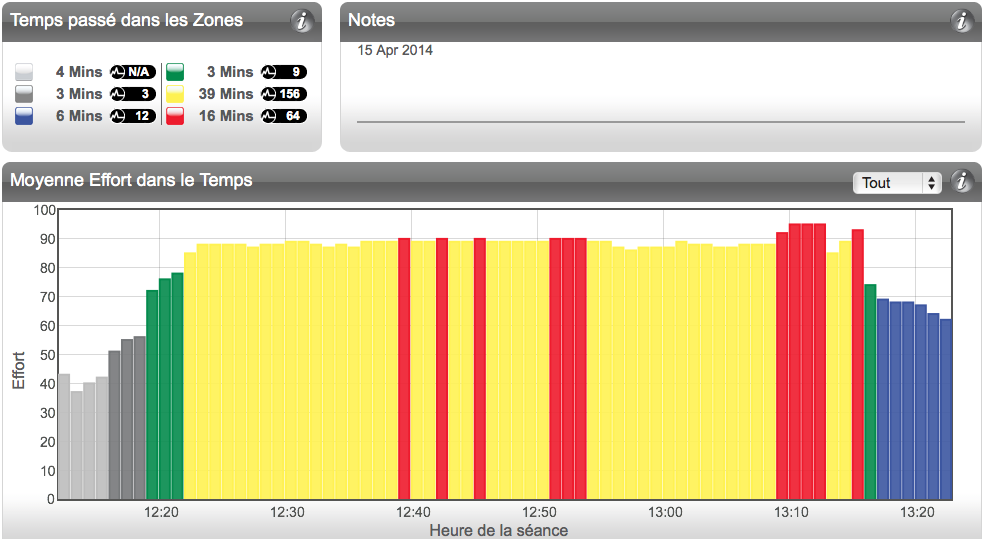Select the first light gray bar in the chart
The image size is (987, 539).
click(x=64, y=437)
